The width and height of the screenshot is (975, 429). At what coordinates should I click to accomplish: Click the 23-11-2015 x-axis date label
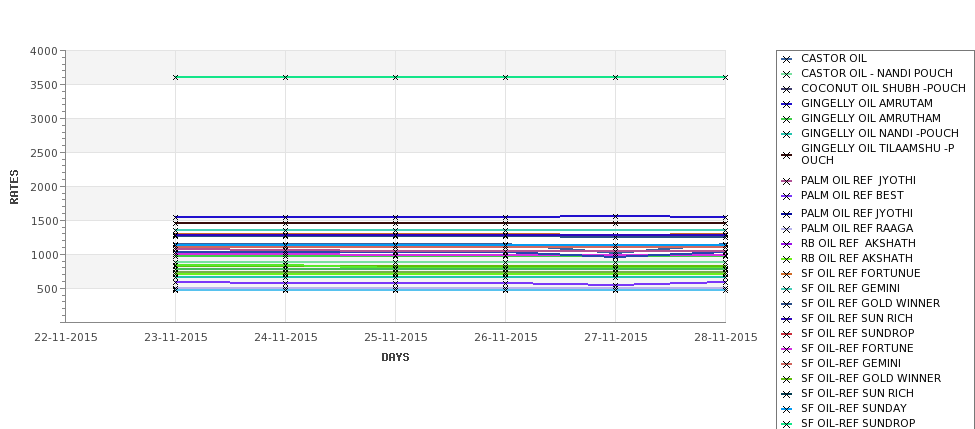click(176, 337)
